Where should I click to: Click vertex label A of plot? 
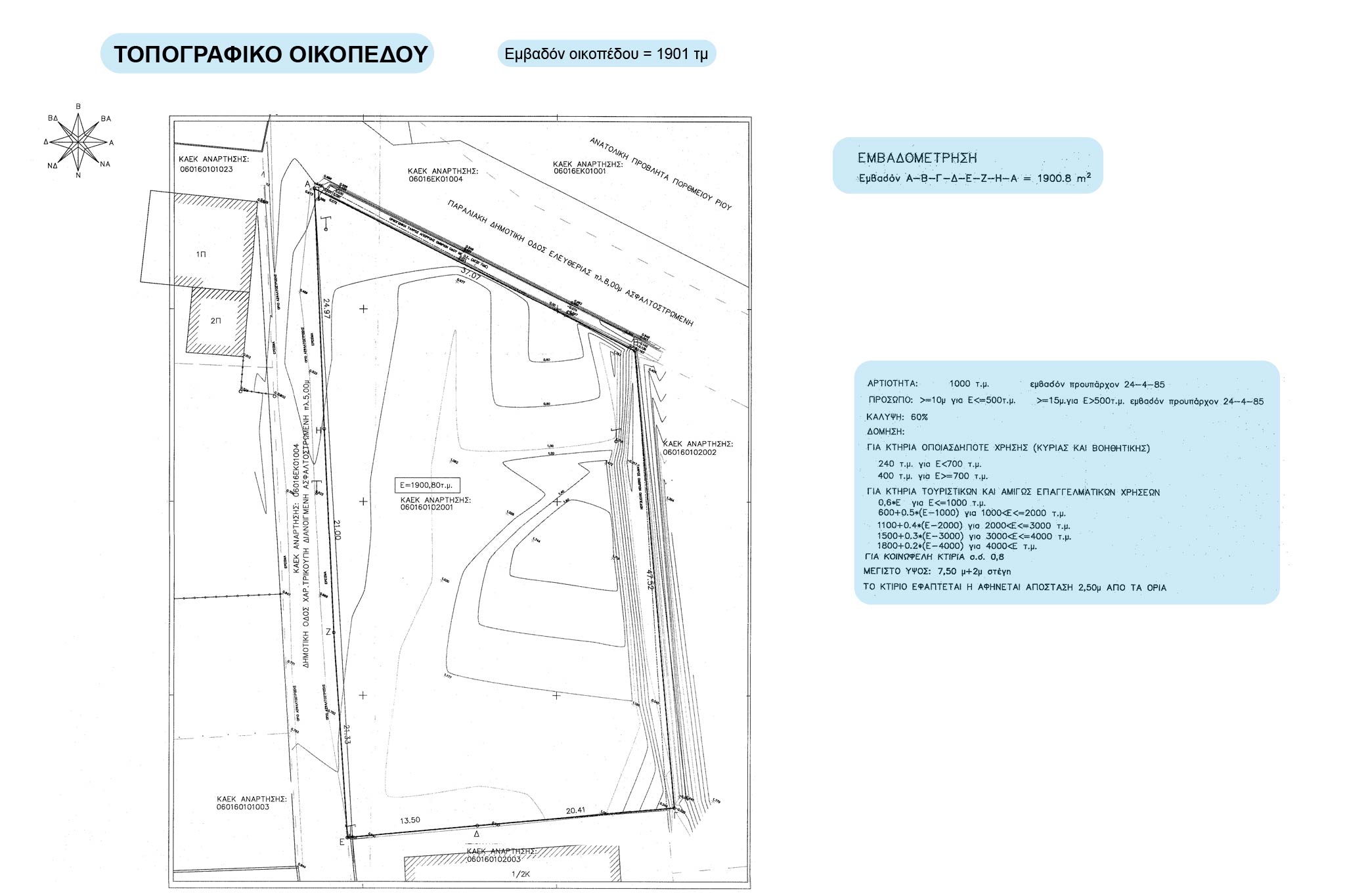pos(307,184)
